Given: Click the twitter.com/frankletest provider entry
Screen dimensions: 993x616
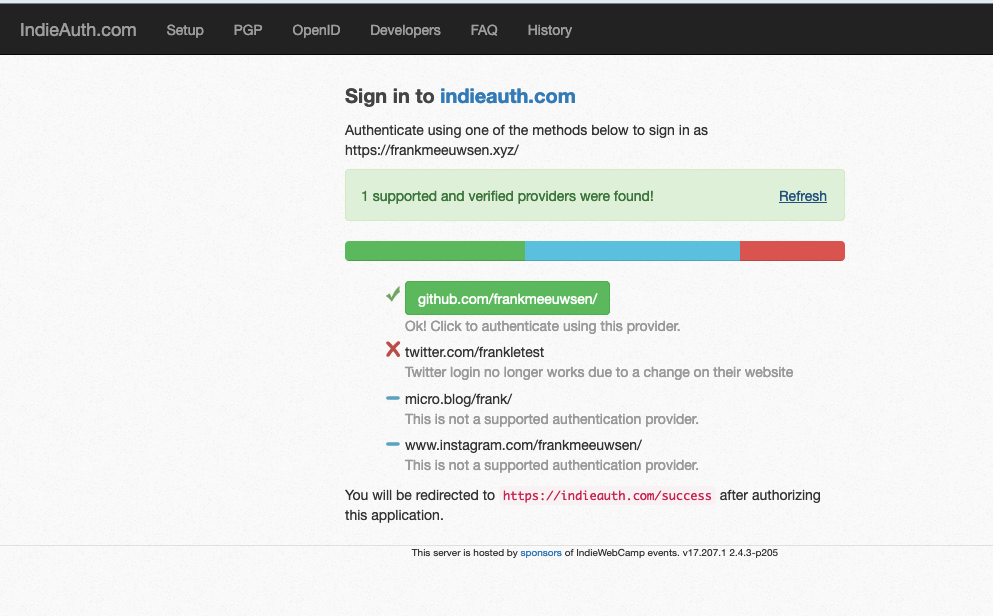Looking at the screenshot, I should coord(474,352).
